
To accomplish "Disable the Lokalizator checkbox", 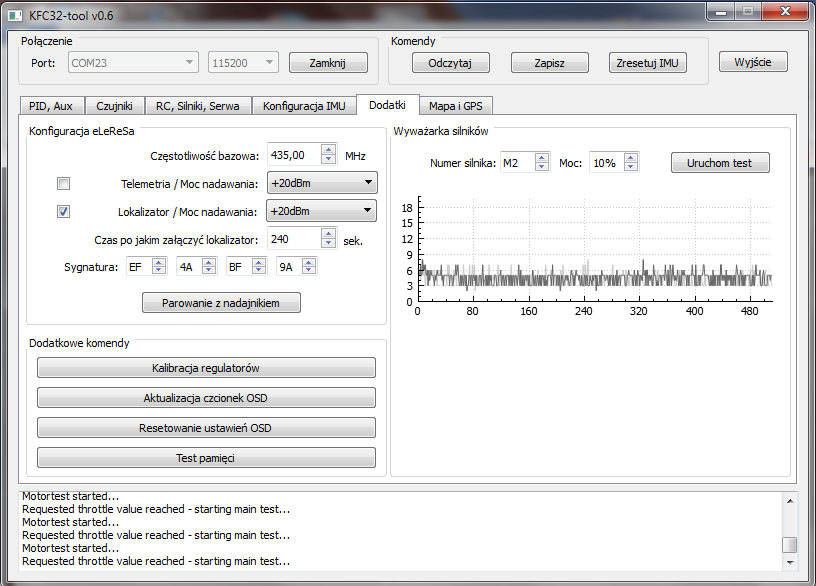I will point(64,211).
